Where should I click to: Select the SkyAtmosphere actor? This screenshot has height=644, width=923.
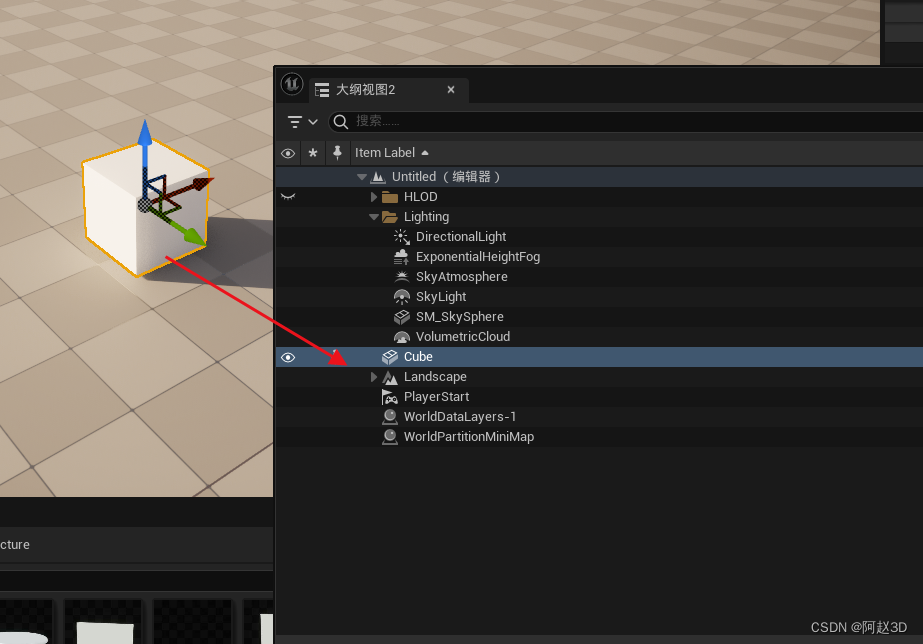[x=462, y=277]
